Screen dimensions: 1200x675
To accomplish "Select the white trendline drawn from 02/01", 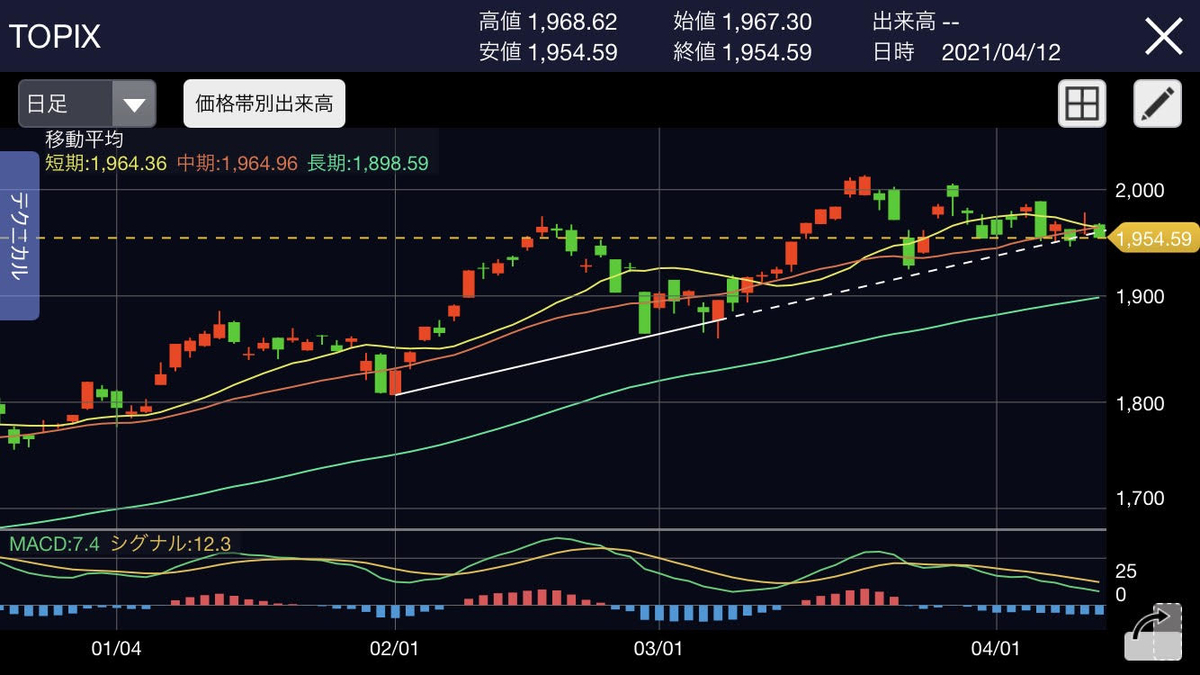I will (560, 356).
